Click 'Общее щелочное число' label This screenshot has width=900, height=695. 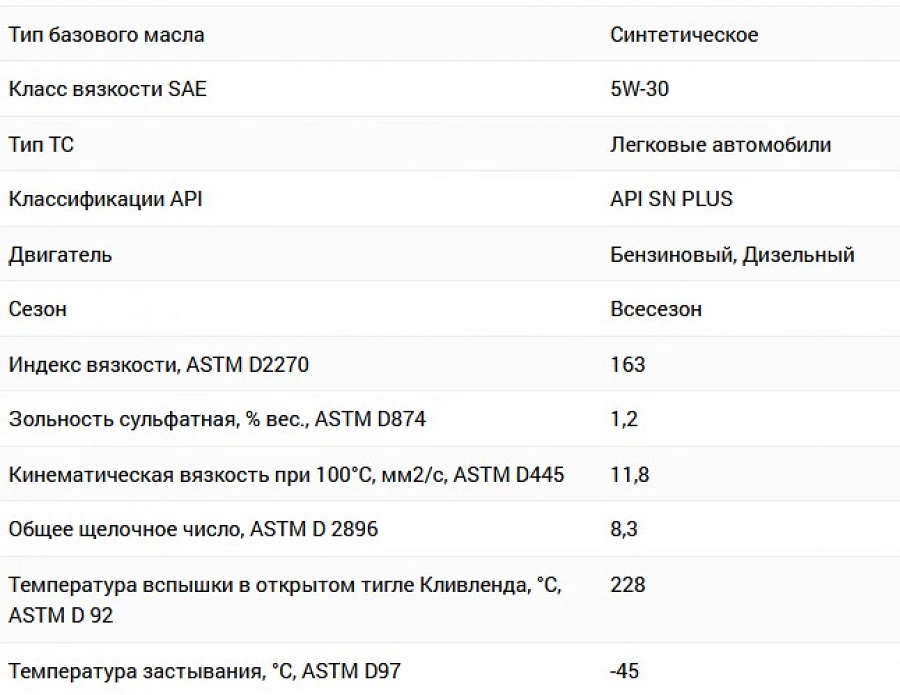pyautogui.click(x=193, y=529)
